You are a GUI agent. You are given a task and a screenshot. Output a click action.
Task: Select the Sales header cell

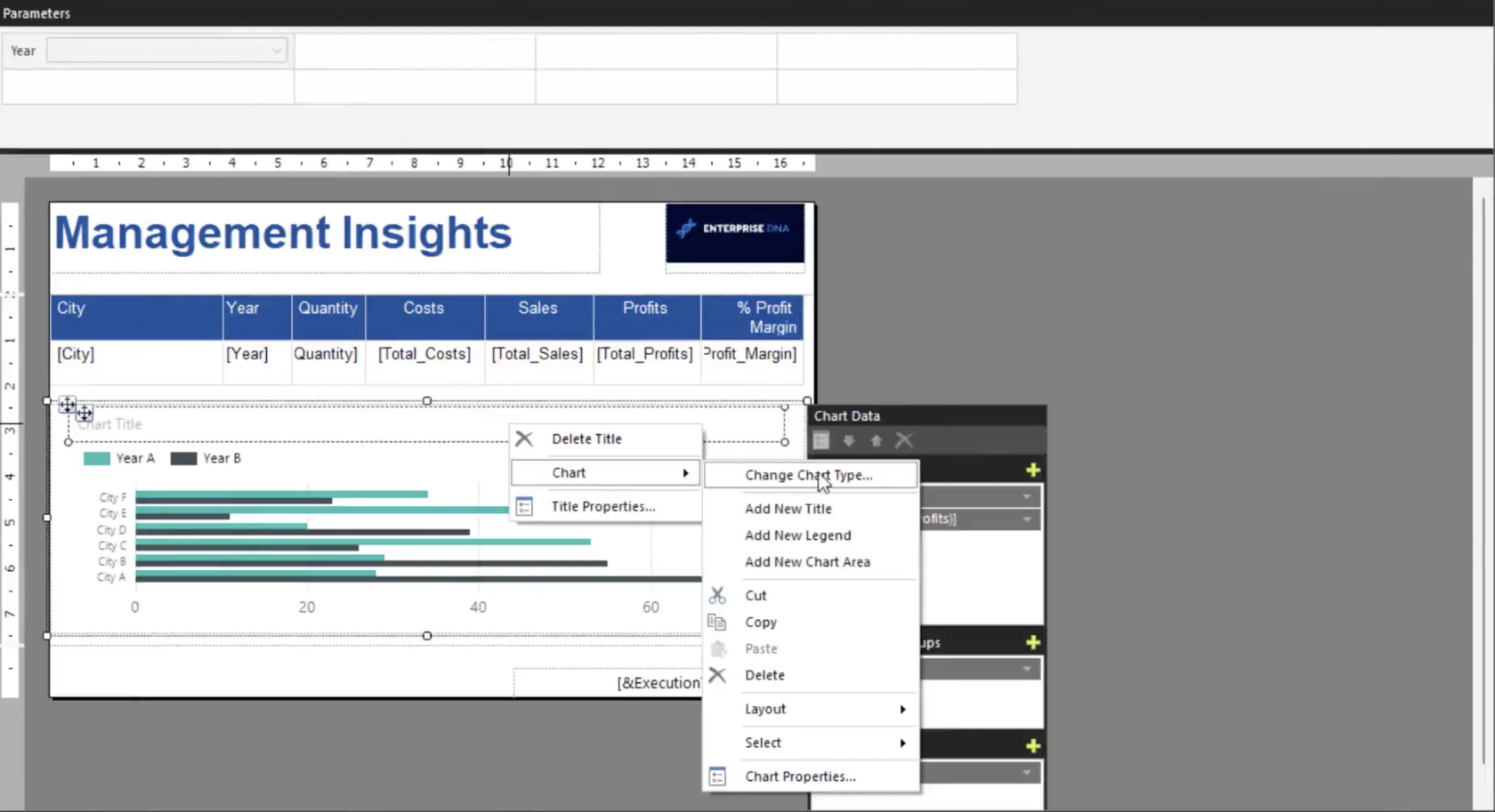(x=539, y=318)
